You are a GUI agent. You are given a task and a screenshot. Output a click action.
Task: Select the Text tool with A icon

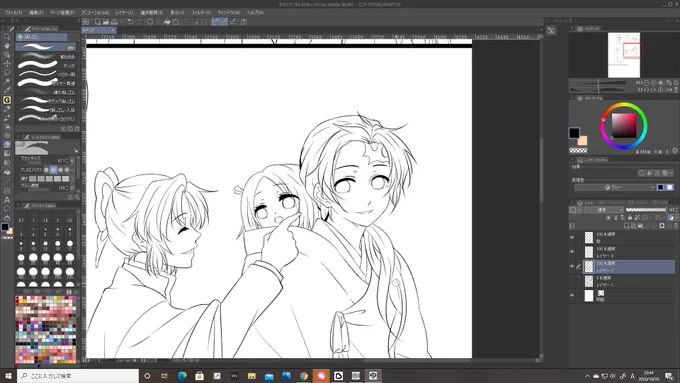pyautogui.click(x=7, y=200)
